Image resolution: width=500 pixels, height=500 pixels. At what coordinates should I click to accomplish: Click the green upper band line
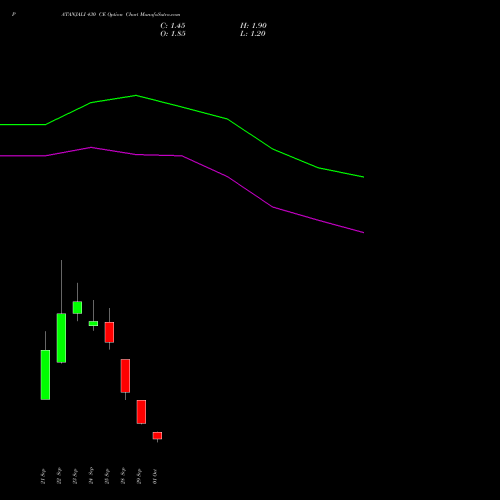tap(182, 107)
